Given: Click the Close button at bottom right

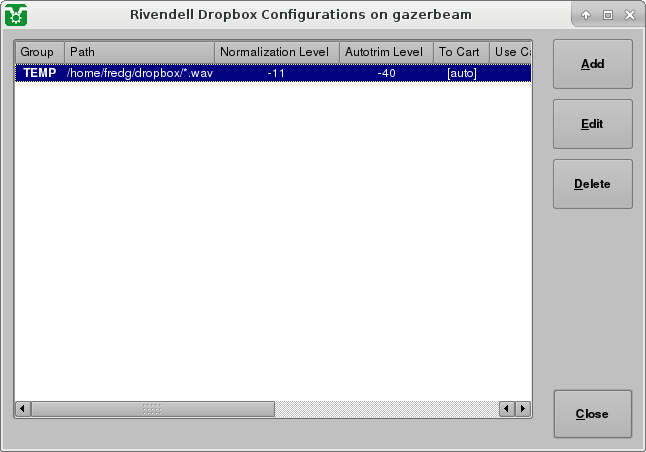Looking at the screenshot, I should [592, 414].
